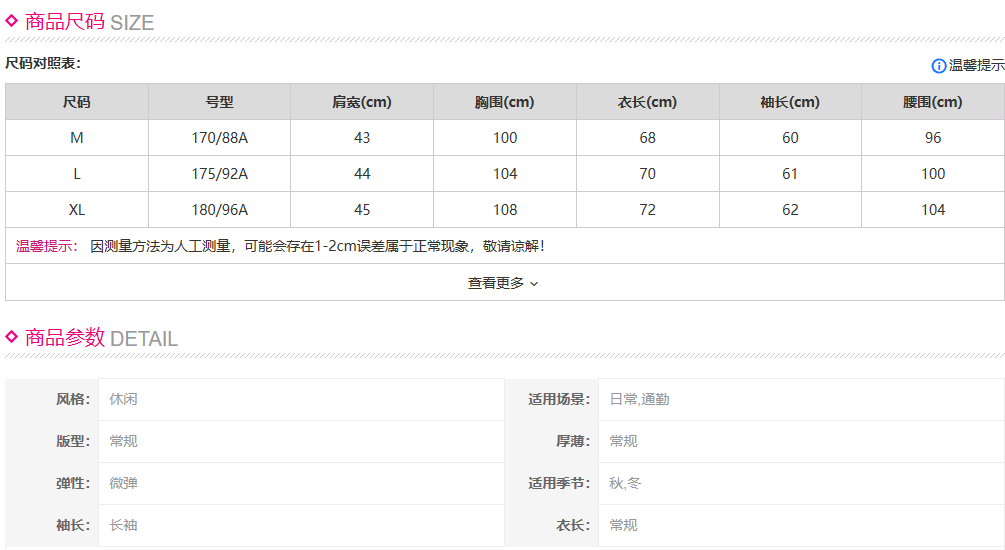
Task: Click the small chevron arrow after 查看更多
Action: coord(534,284)
